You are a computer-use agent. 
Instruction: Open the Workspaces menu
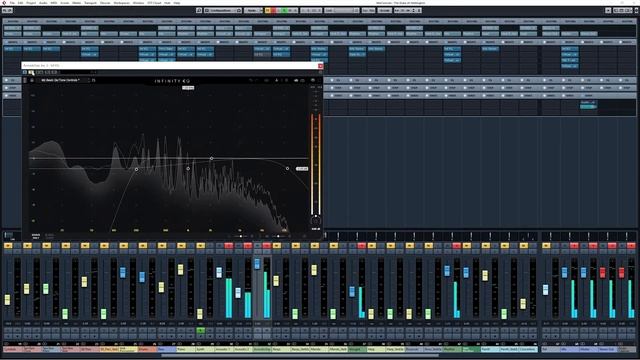click(x=122, y=2)
